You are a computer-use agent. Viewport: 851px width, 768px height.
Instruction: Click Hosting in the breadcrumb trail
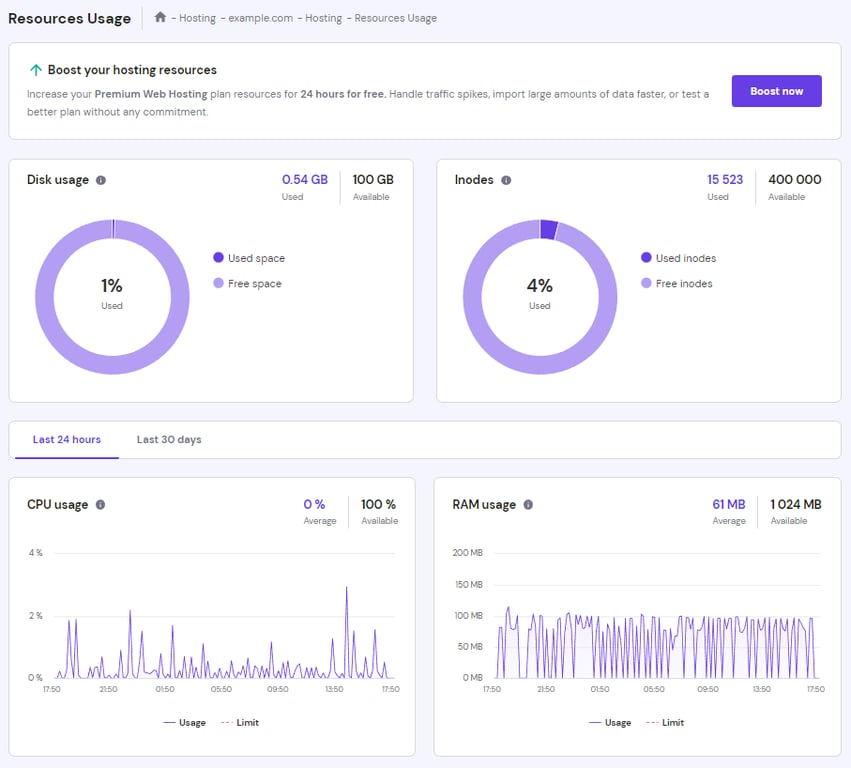pyautogui.click(x=197, y=18)
